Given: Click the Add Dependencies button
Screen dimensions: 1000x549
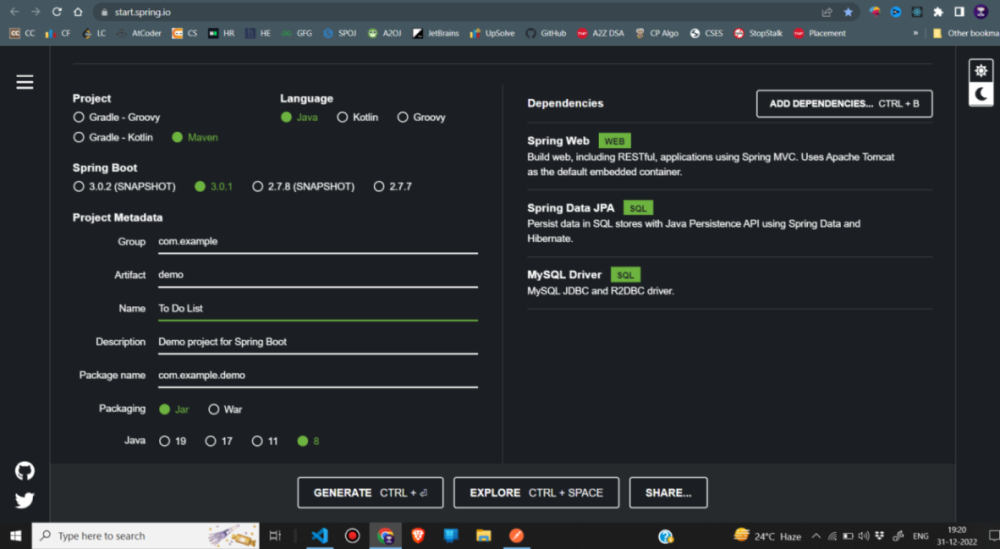Looking at the screenshot, I should coord(844,104).
